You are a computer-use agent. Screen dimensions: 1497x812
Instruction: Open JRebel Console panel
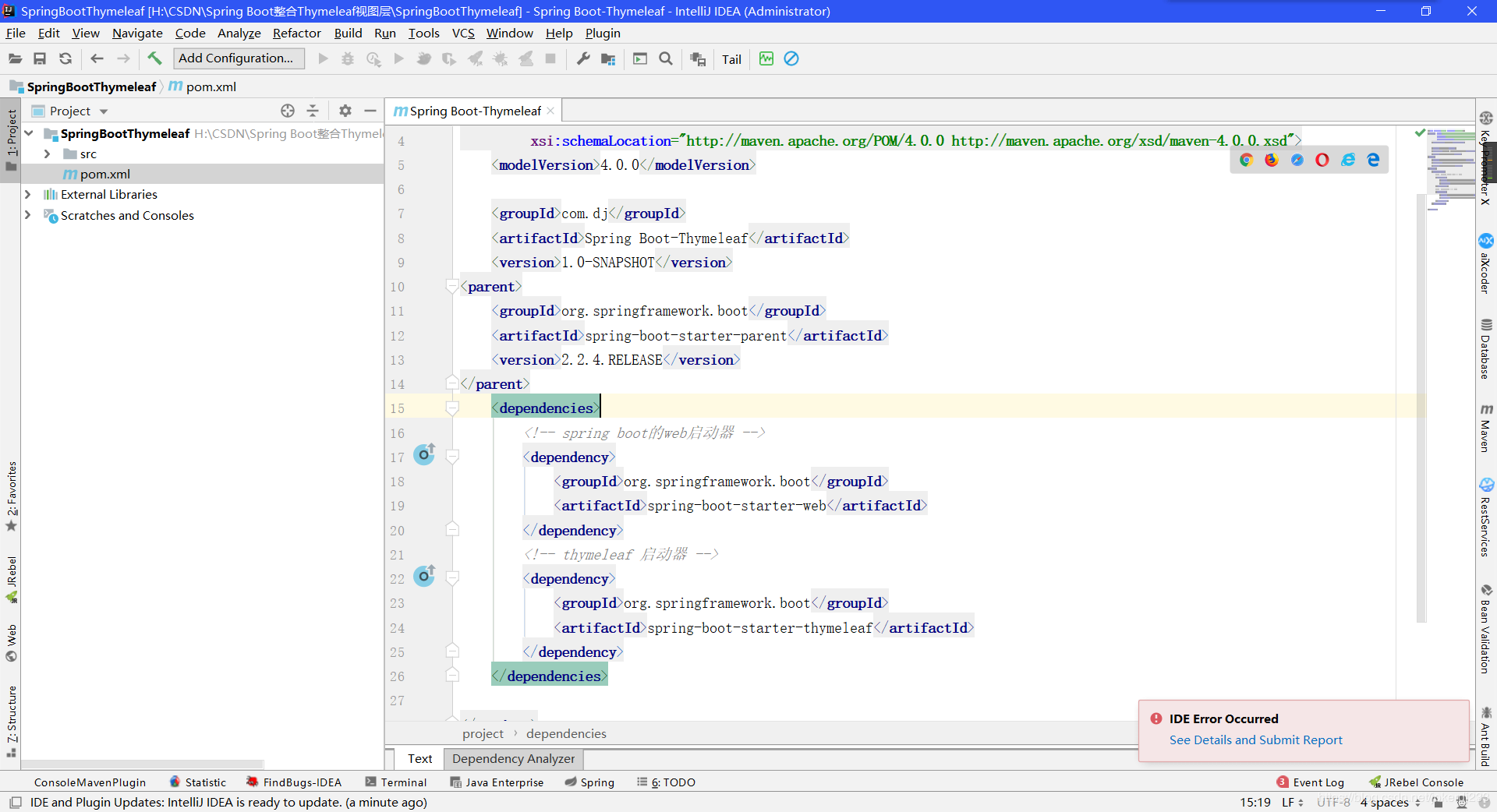[x=1416, y=782]
